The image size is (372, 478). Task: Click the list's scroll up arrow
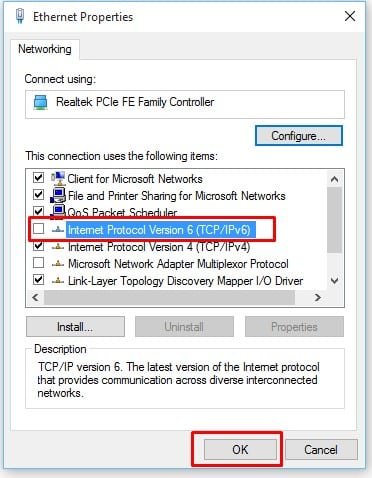[x=334, y=179]
